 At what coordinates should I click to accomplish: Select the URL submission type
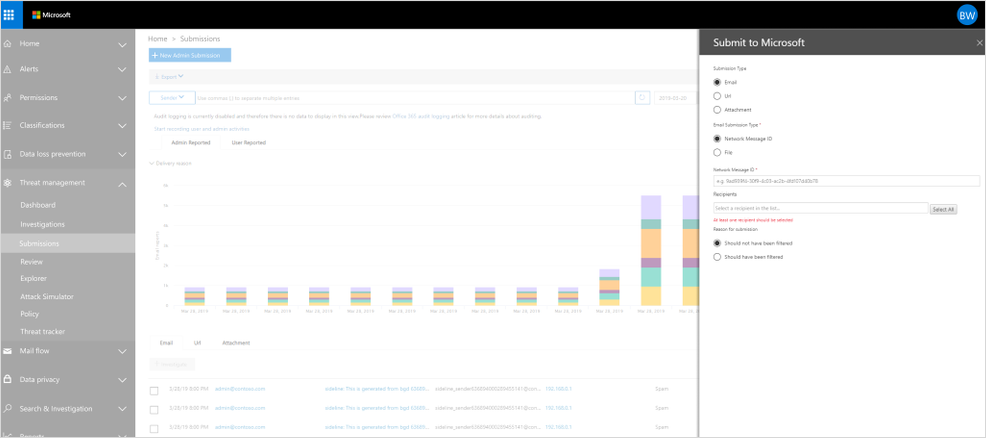[717, 96]
